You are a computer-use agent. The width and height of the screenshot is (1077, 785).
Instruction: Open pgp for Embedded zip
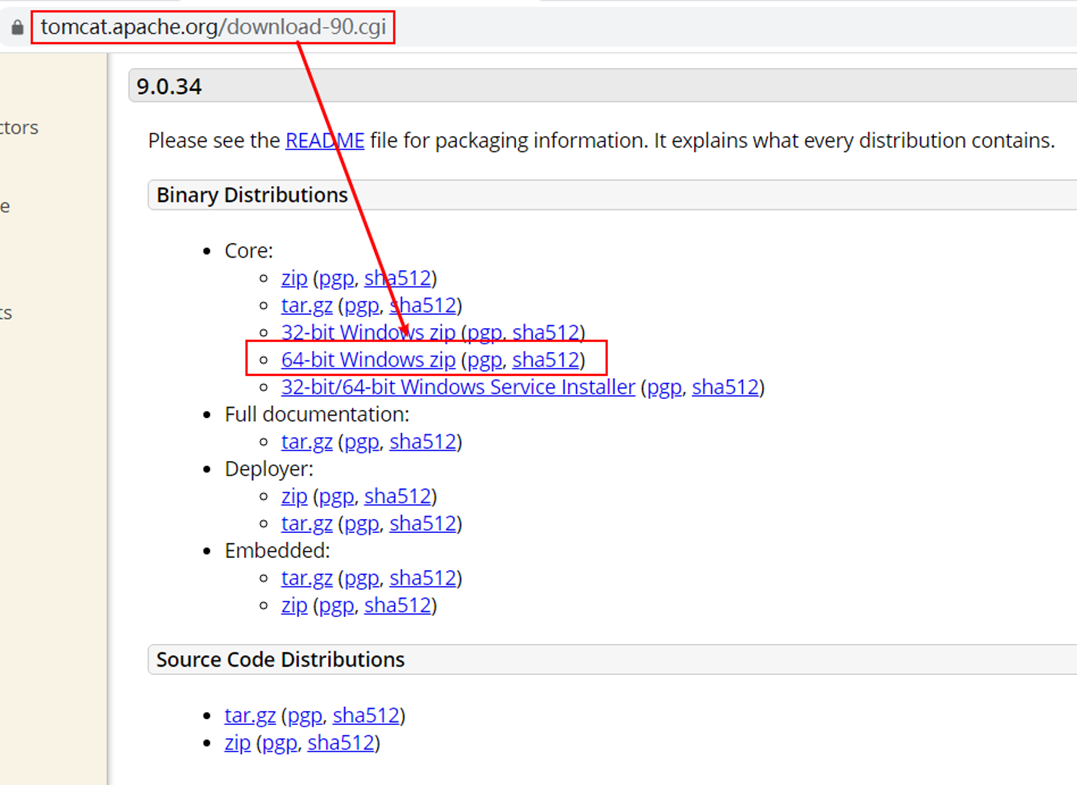337,606
